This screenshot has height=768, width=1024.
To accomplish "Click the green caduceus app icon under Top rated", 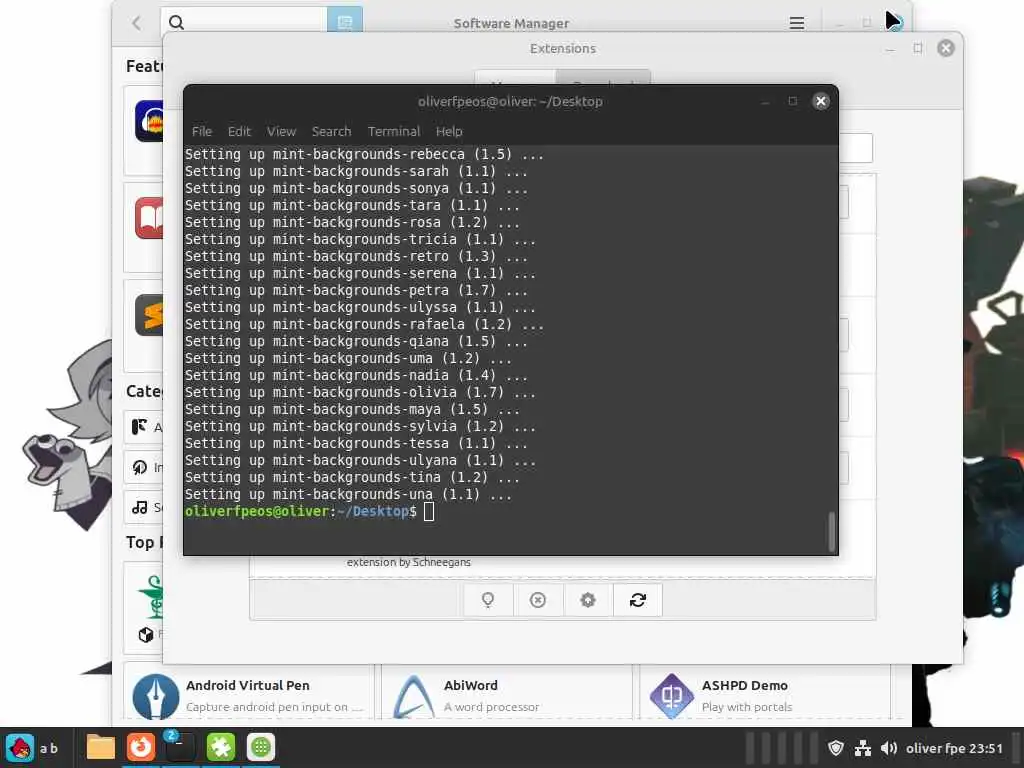I will pyautogui.click(x=152, y=596).
